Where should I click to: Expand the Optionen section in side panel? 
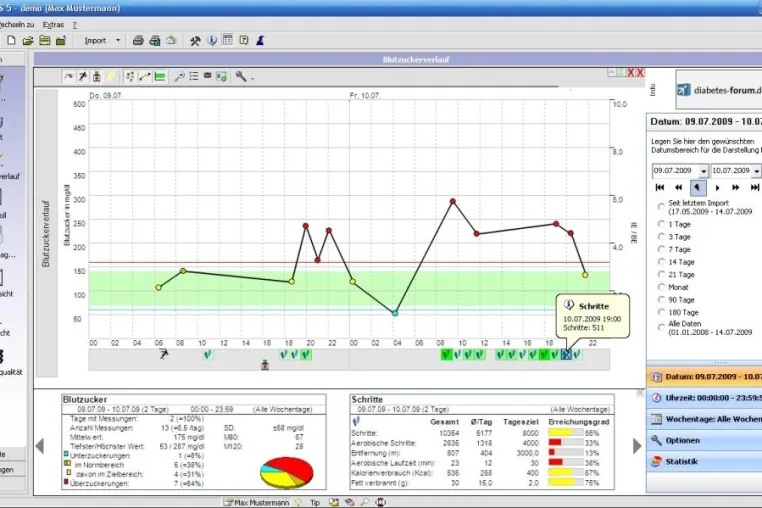coord(704,440)
